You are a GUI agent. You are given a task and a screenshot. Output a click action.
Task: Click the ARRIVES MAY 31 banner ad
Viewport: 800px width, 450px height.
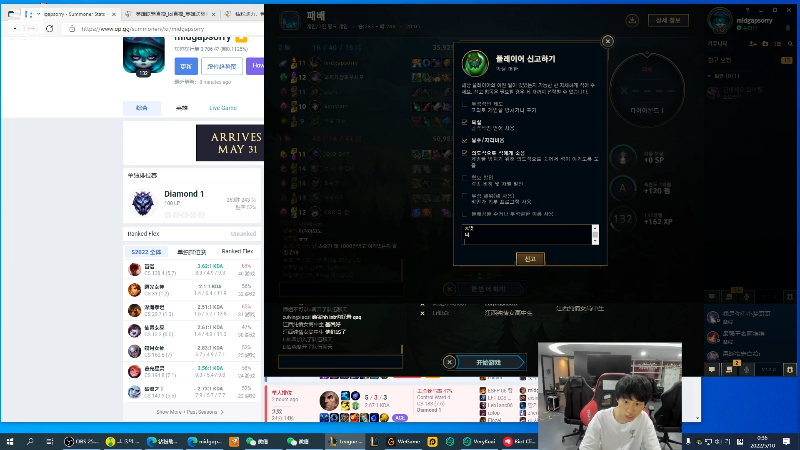coord(230,143)
